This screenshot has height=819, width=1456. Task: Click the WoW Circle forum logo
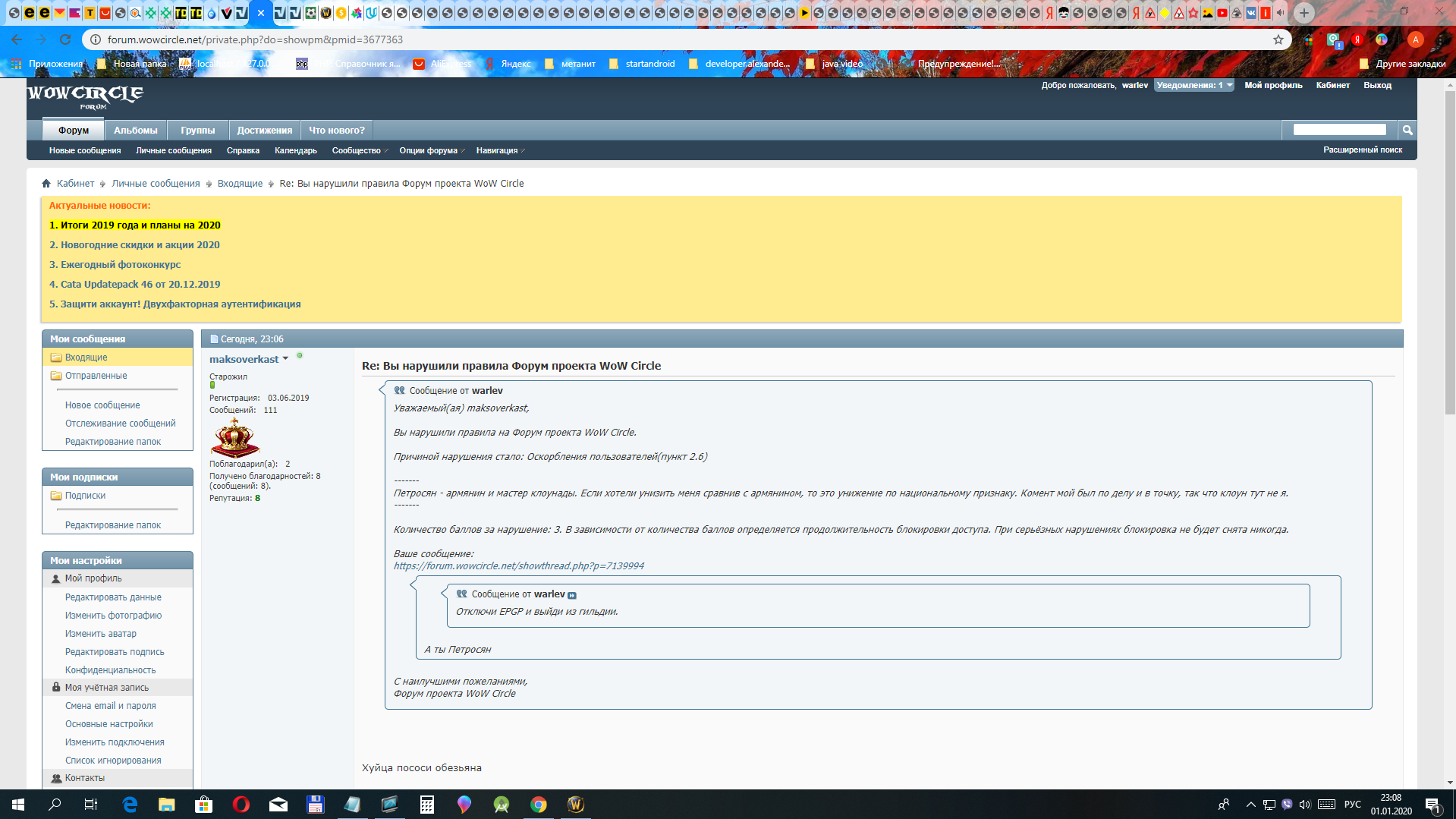(x=85, y=96)
